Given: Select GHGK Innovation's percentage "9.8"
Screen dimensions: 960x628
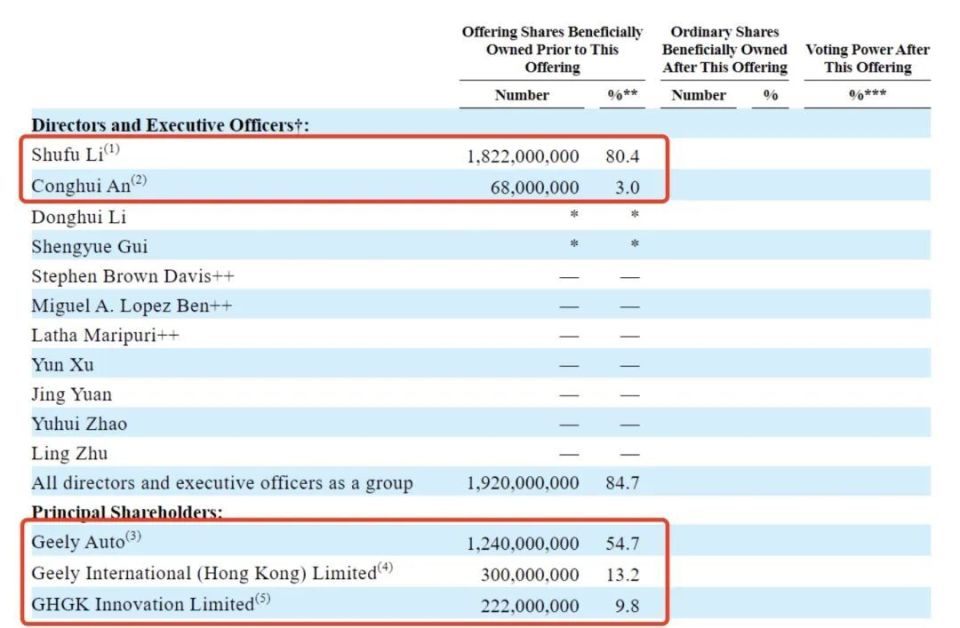Looking at the screenshot, I should tap(628, 607).
